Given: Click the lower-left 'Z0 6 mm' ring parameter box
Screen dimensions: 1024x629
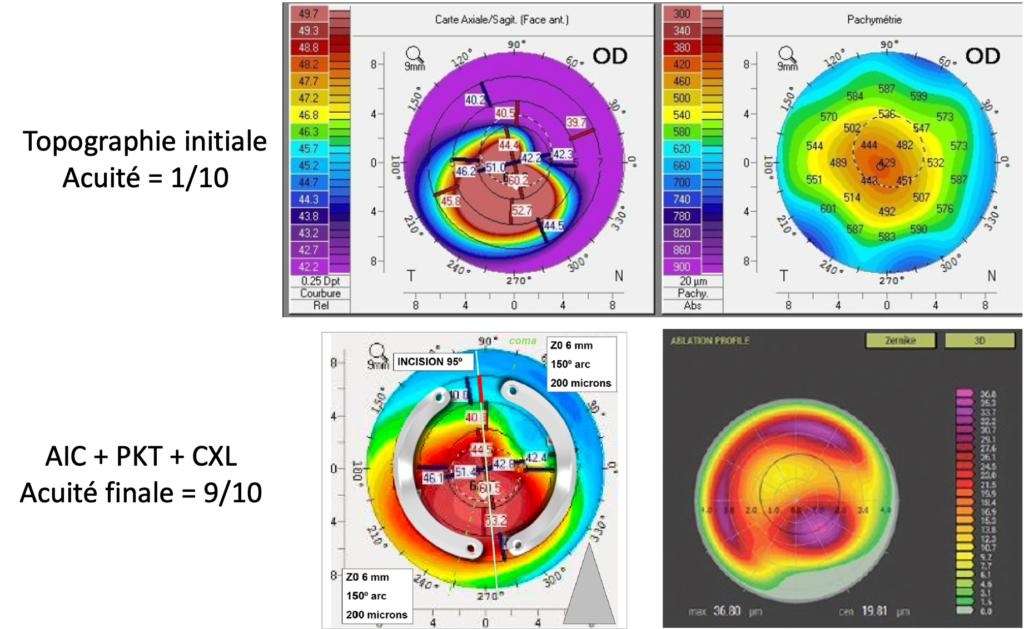Looking at the screenshot, I should 377,596.
